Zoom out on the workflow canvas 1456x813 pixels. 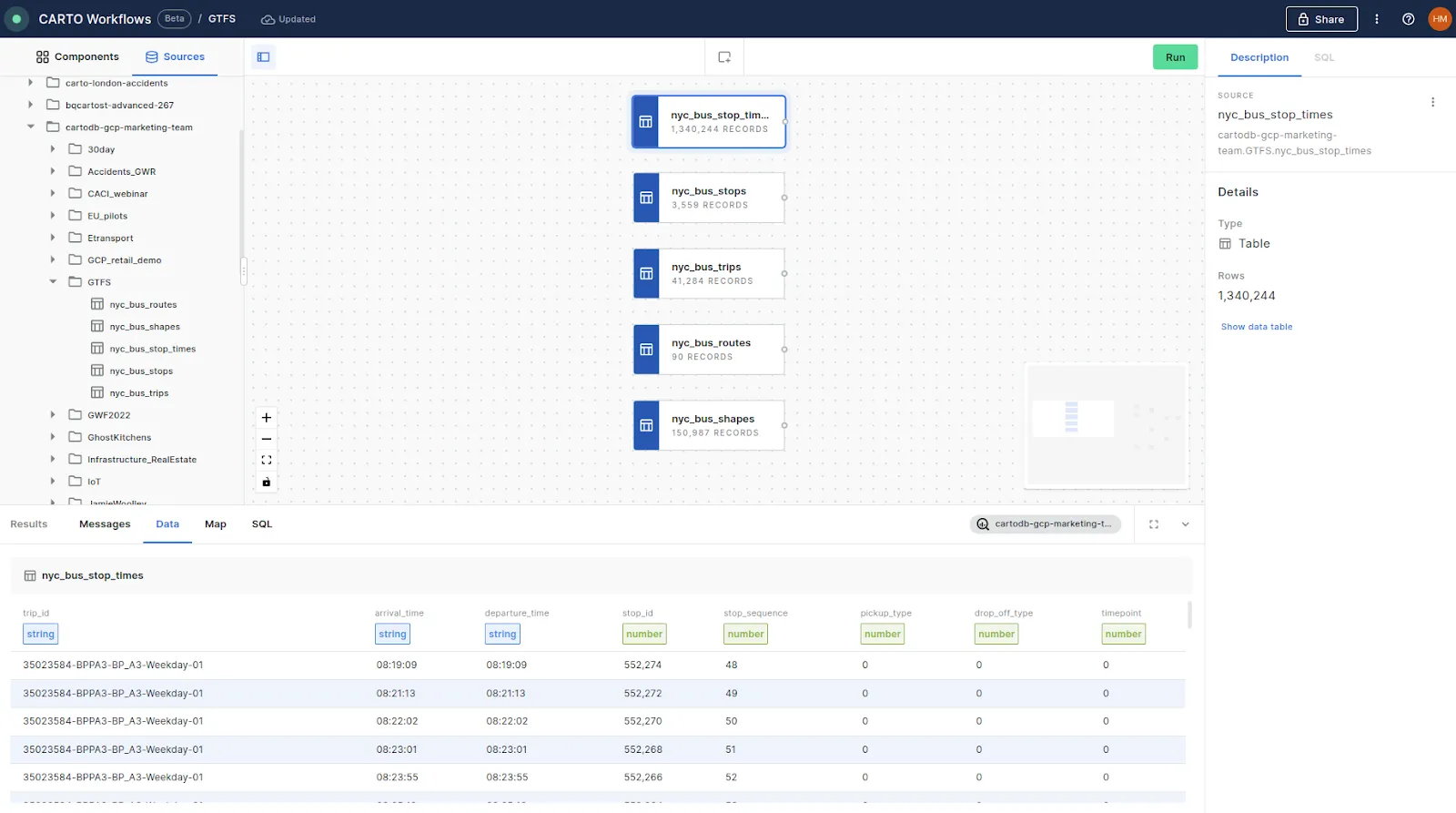click(x=267, y=439)
